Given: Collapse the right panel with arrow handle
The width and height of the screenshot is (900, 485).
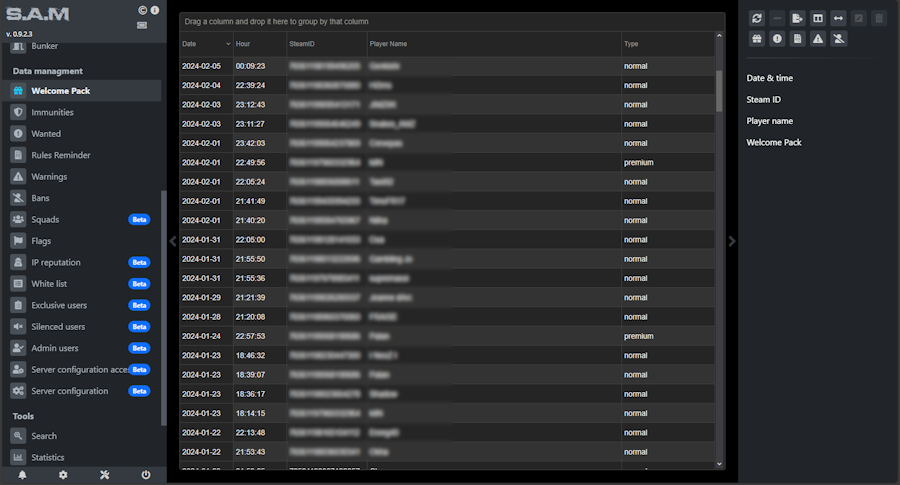Looking at the screenshot, I should 732,241.
